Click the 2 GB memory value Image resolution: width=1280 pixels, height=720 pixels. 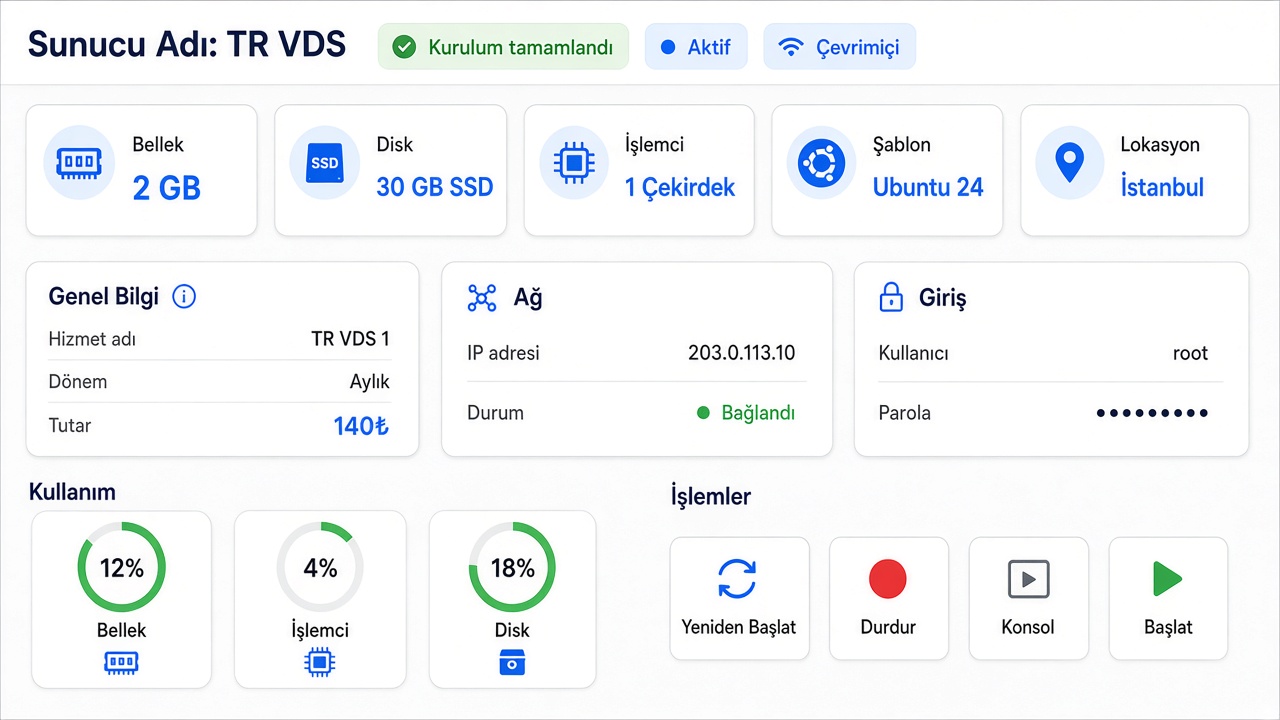coord(167,188)
